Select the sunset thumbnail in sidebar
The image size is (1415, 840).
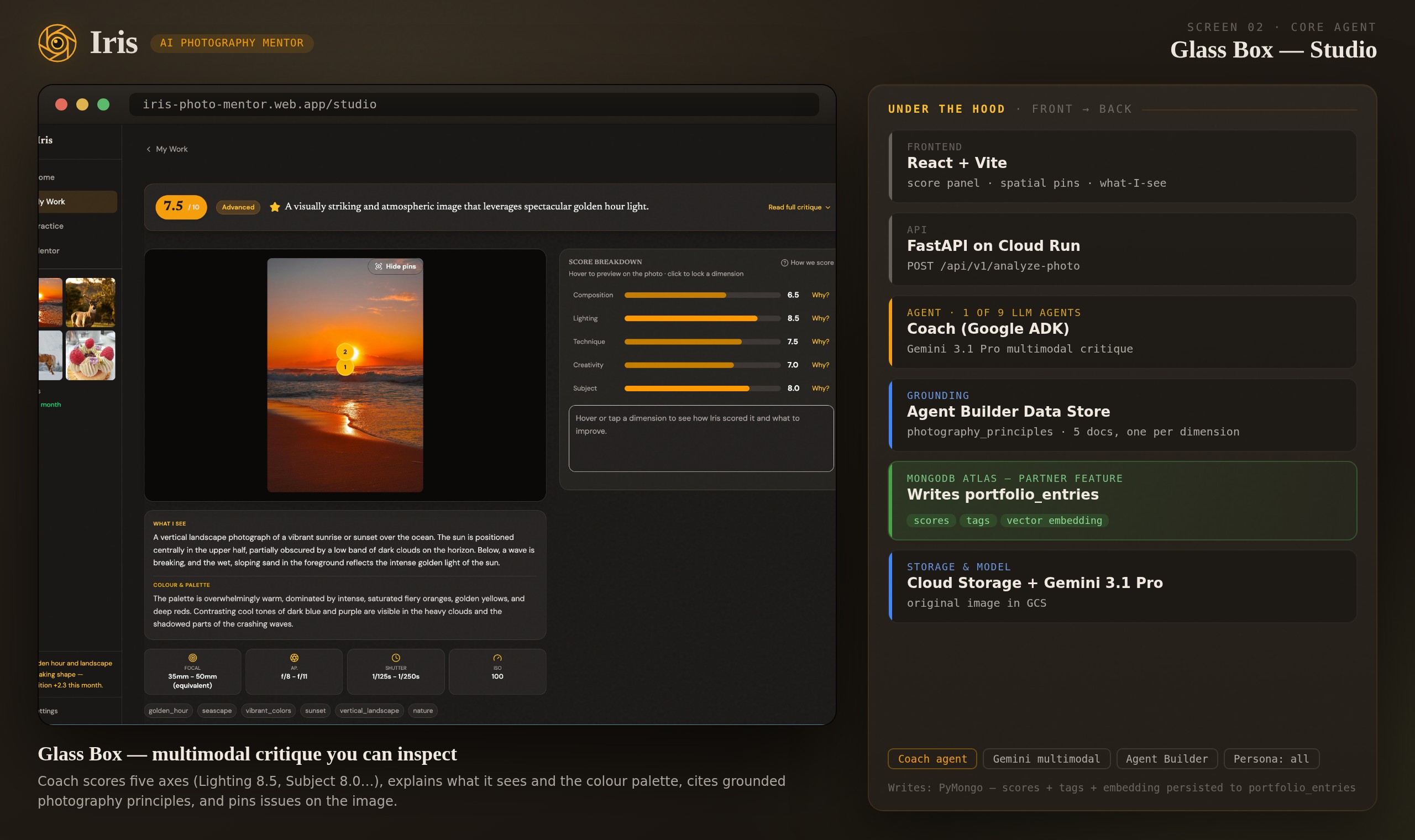(50, 302)
